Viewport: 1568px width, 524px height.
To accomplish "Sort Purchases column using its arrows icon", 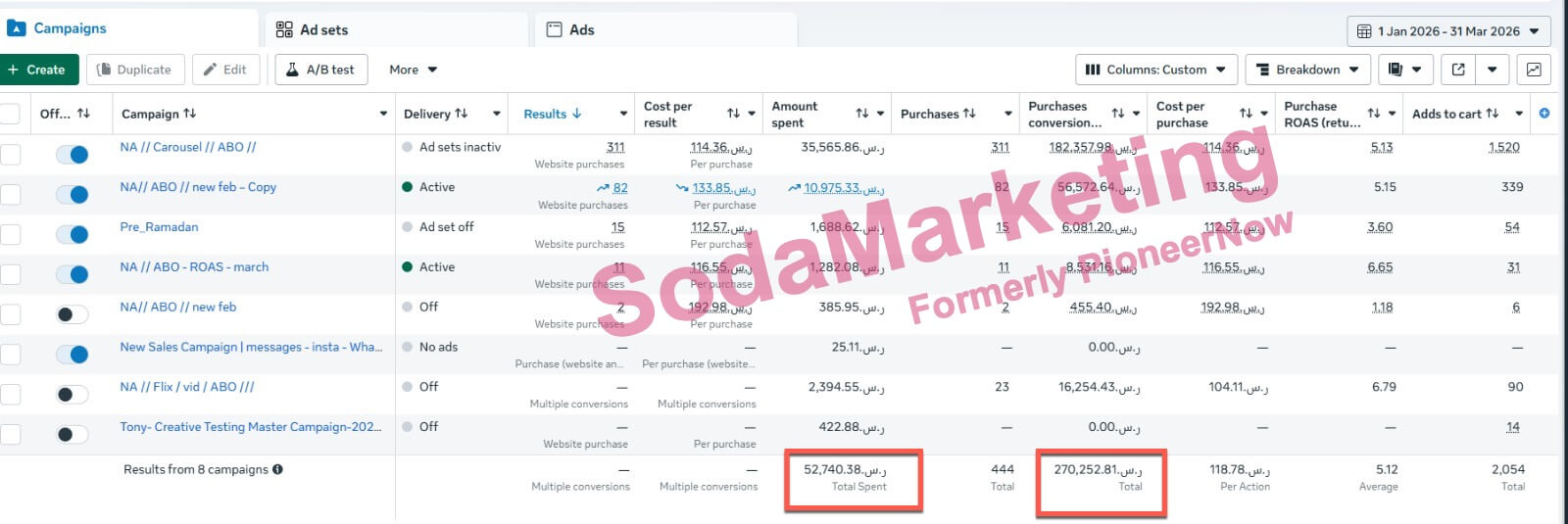I will [969, 114].
